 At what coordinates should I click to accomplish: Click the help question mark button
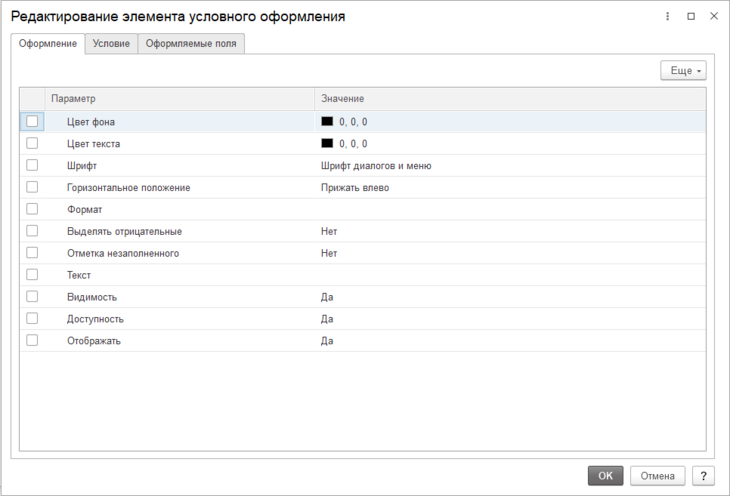(x=703, y=476)
